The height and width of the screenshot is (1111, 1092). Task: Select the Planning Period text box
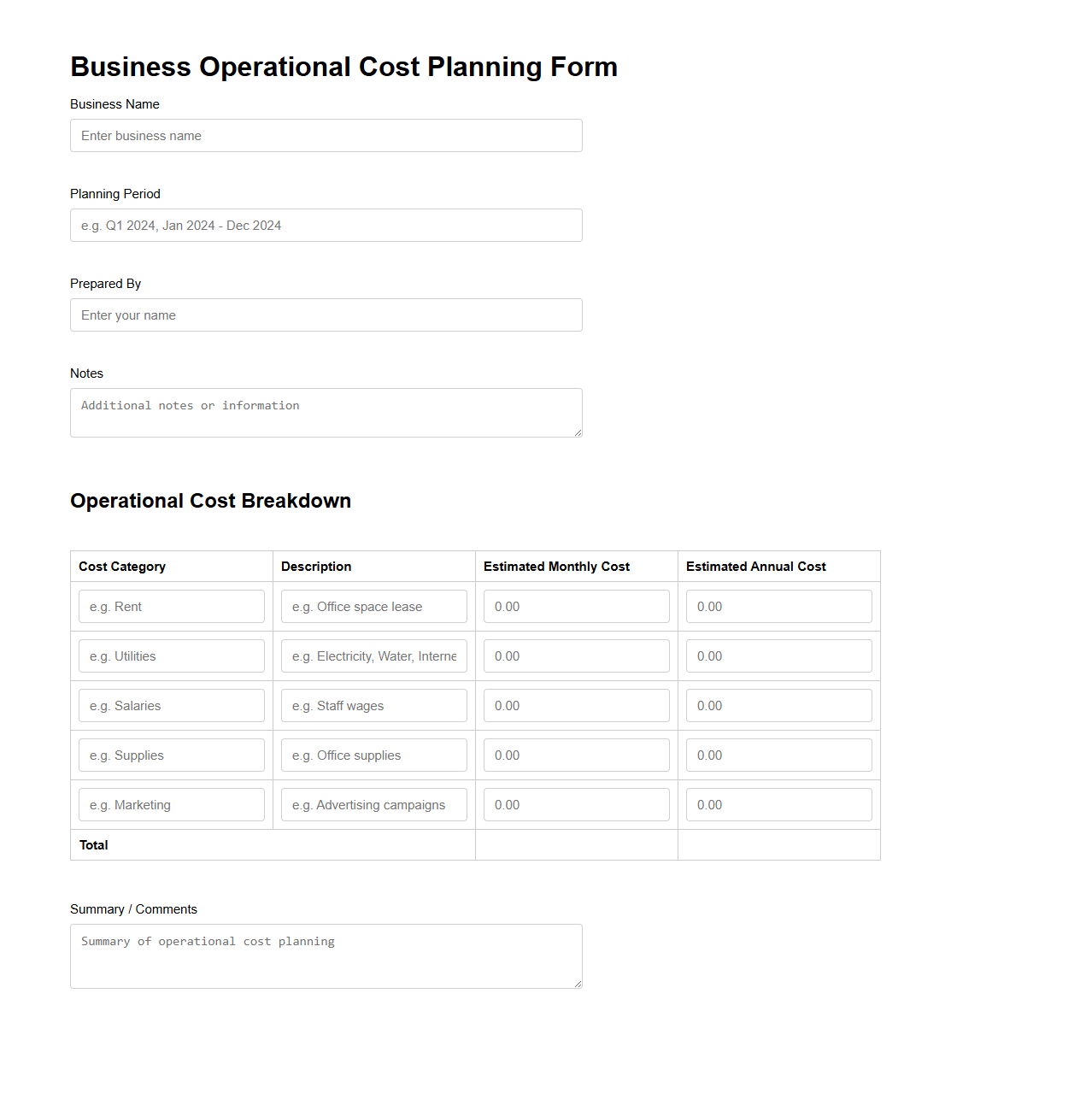pos(326,225)
